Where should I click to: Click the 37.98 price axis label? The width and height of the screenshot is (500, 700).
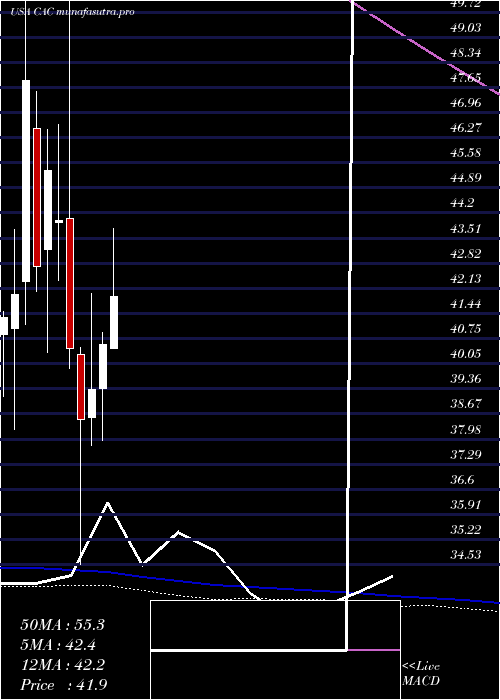pos(466,429)
